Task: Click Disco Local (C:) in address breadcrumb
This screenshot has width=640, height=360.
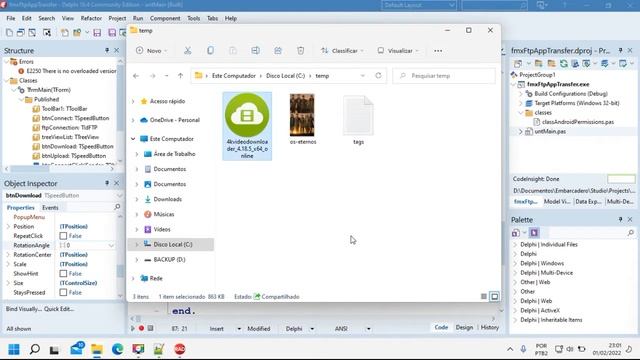Action: [285, 76]
